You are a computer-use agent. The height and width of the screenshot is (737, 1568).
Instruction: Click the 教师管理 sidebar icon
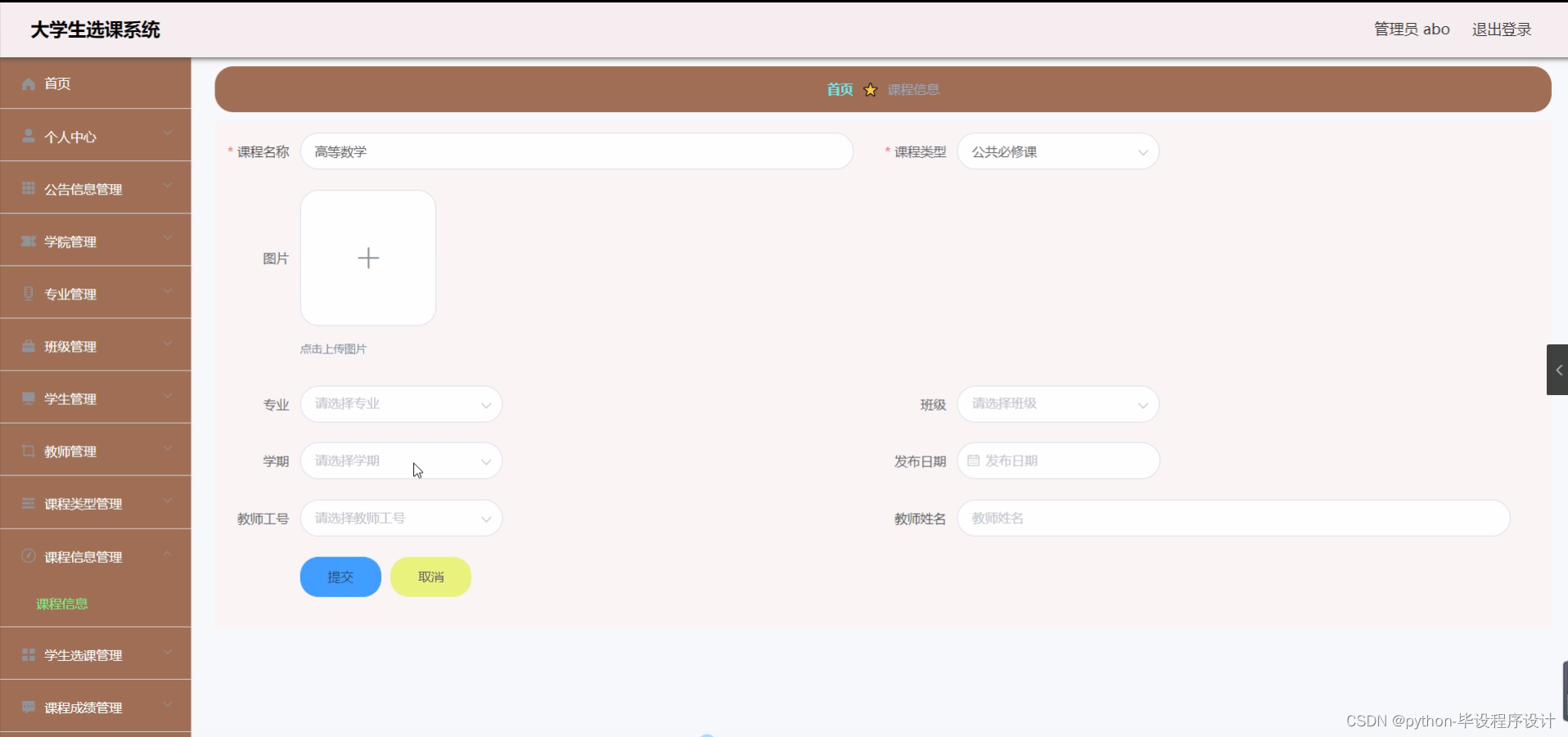27,452
